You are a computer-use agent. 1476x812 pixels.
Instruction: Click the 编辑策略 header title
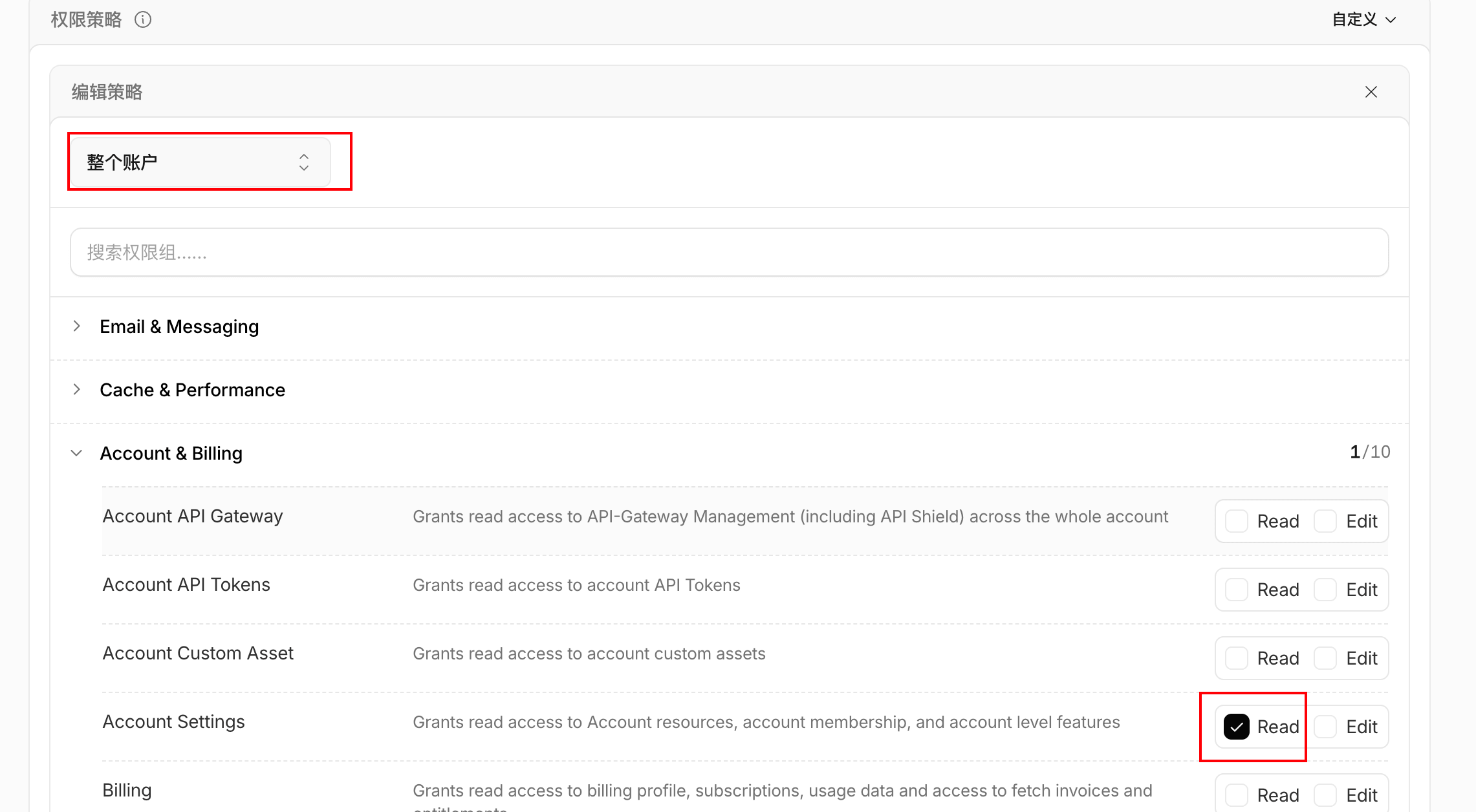(107, 92)
